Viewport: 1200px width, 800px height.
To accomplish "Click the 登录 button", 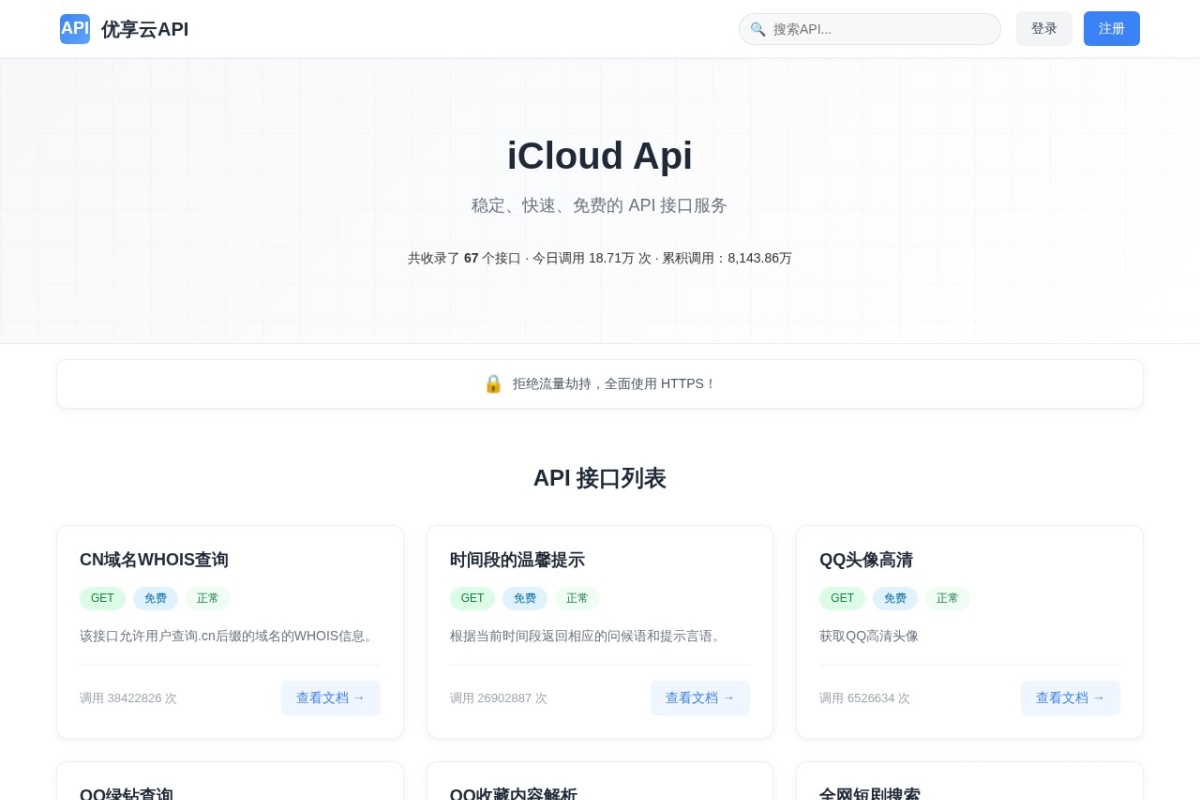I will [x=1044, y=29].
